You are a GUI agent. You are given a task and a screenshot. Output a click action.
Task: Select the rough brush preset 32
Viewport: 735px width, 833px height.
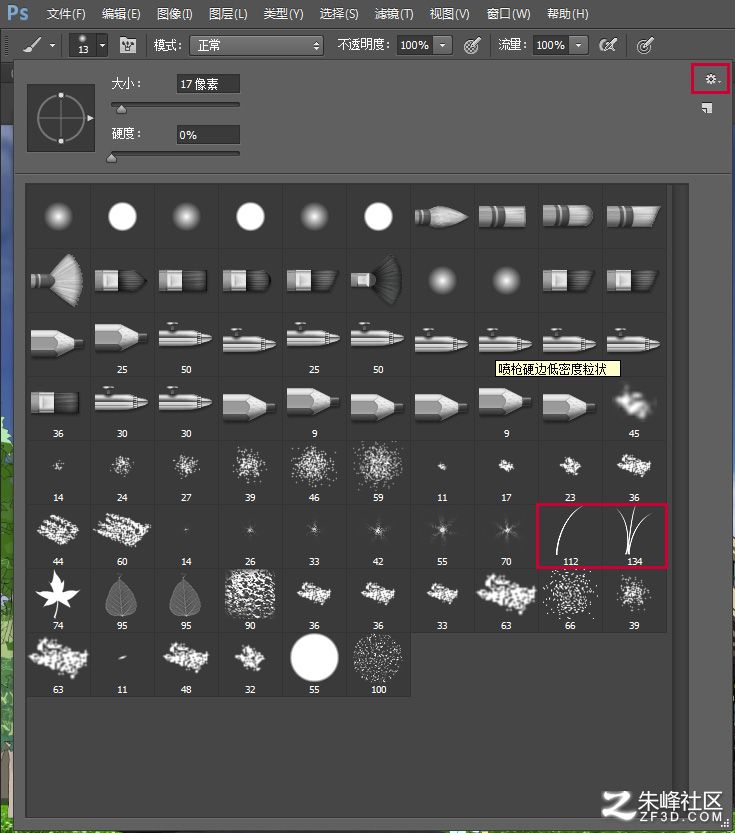pos(250,665)
